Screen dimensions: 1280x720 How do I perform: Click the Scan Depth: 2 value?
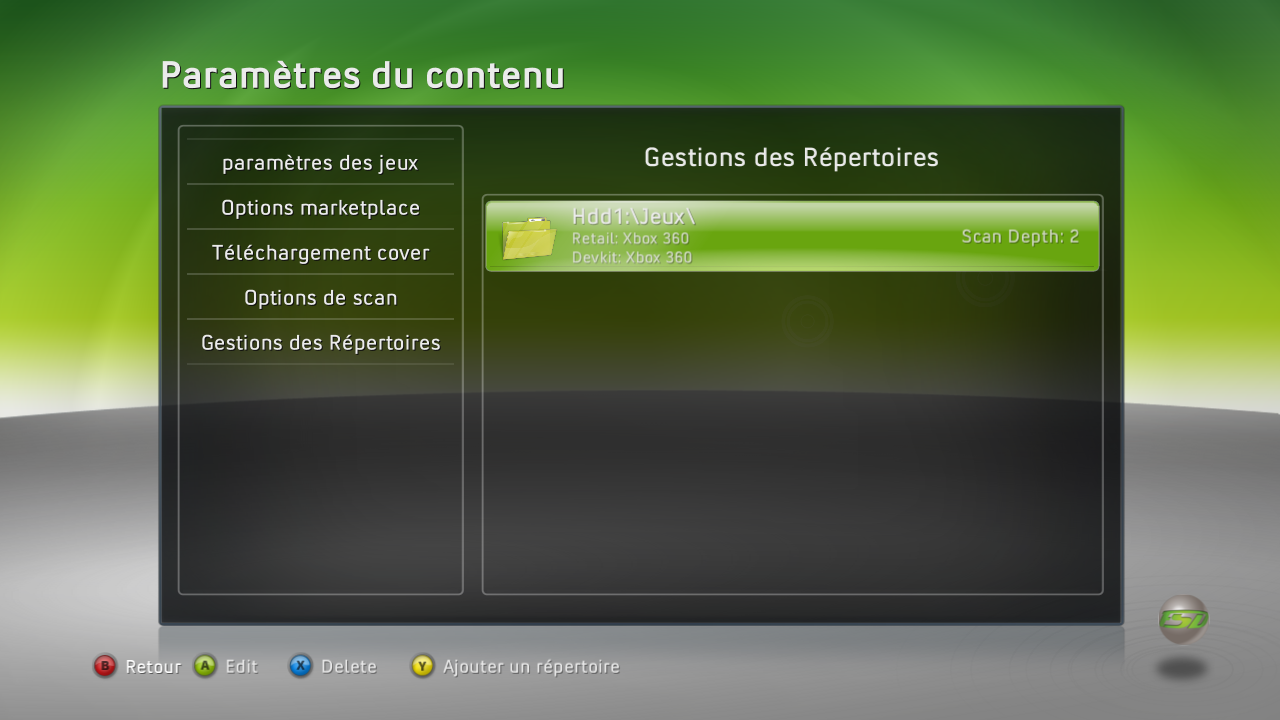pos(1020,237)
